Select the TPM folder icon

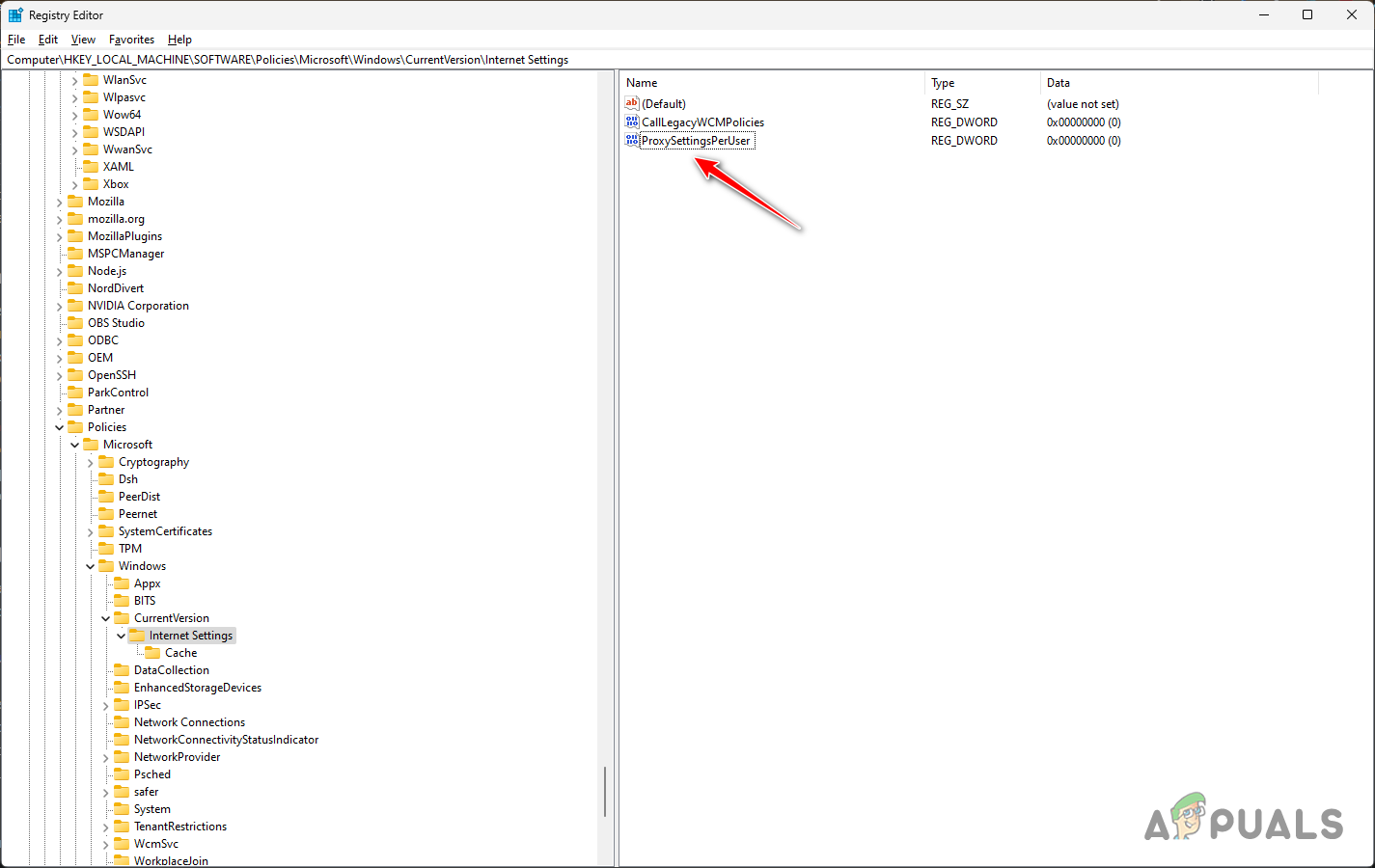click(x=105, y=548)
